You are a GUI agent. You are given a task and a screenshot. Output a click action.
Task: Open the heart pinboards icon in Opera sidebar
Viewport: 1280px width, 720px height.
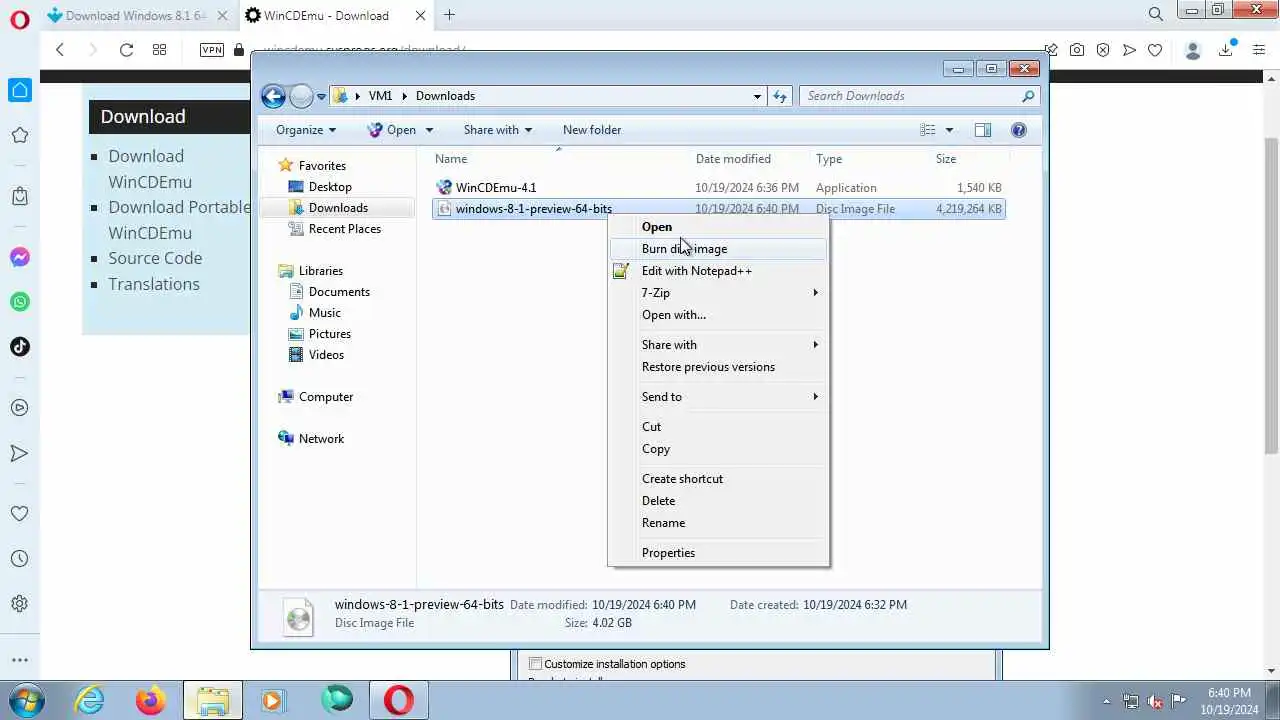pyautogui.click(x=19, y=514)
